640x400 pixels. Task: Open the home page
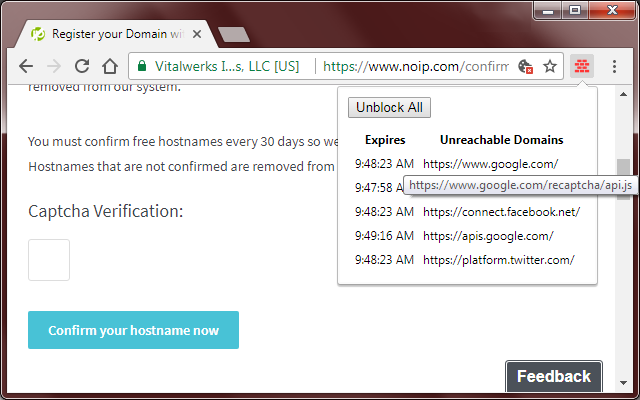(x=110, y=66)
